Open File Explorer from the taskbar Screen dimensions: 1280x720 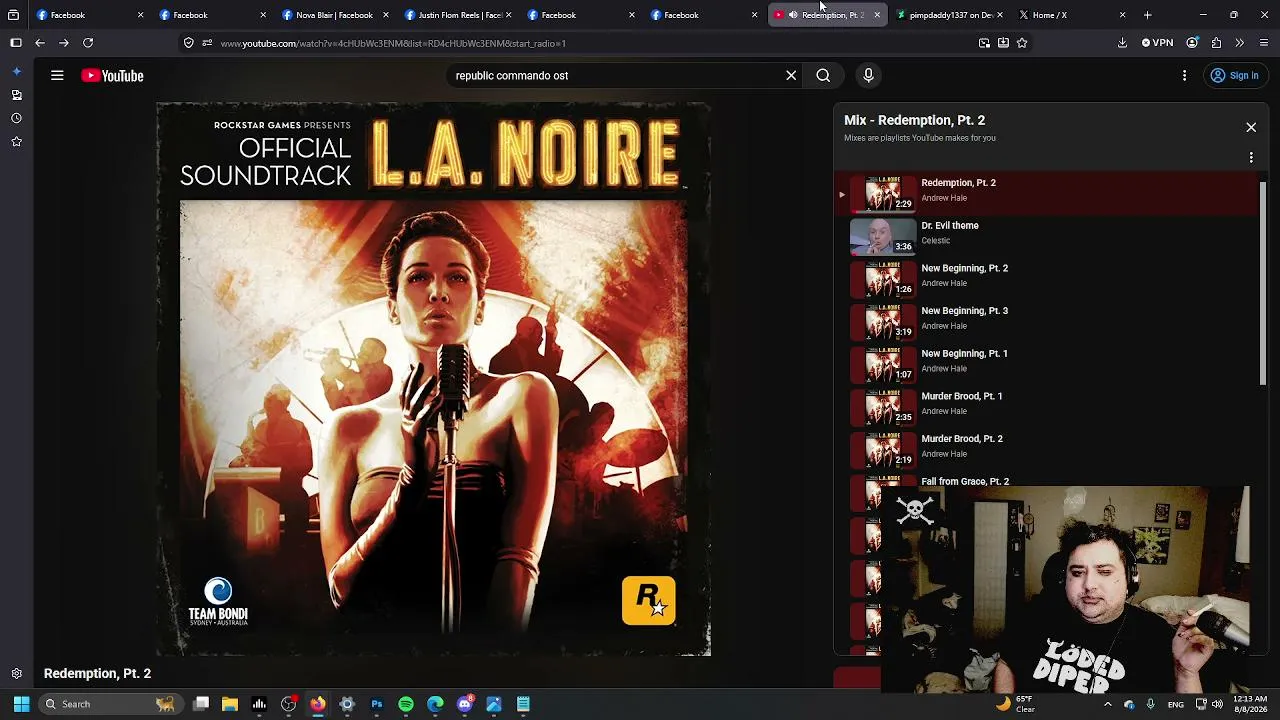230,704
